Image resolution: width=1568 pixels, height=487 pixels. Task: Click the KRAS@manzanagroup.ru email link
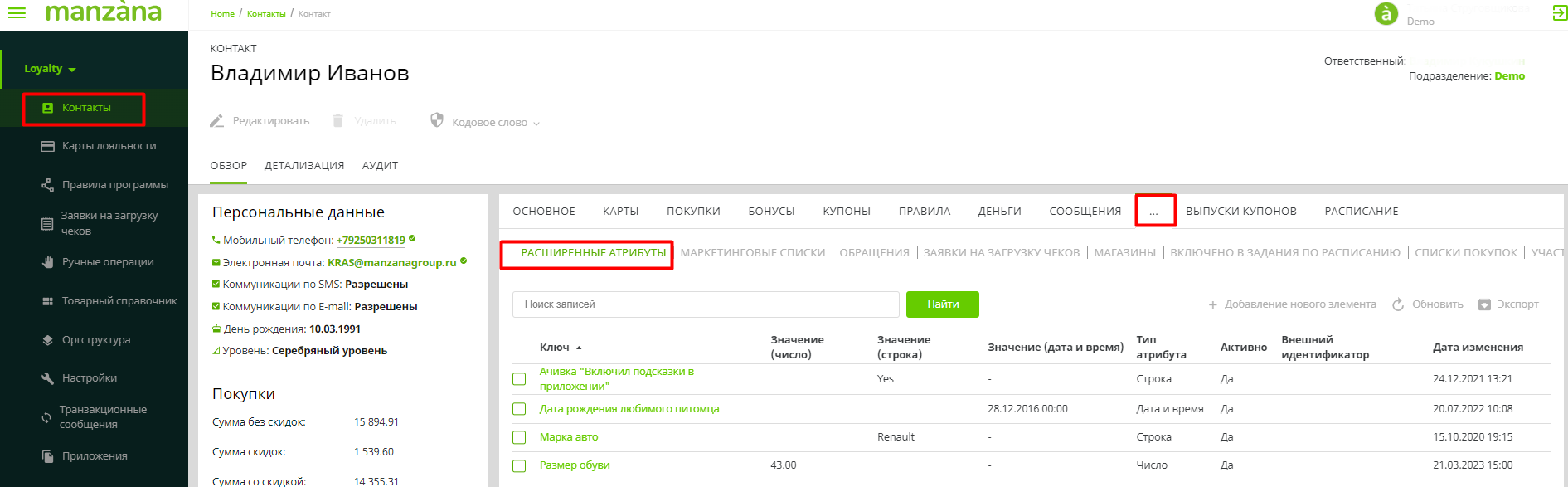point(391,262)
